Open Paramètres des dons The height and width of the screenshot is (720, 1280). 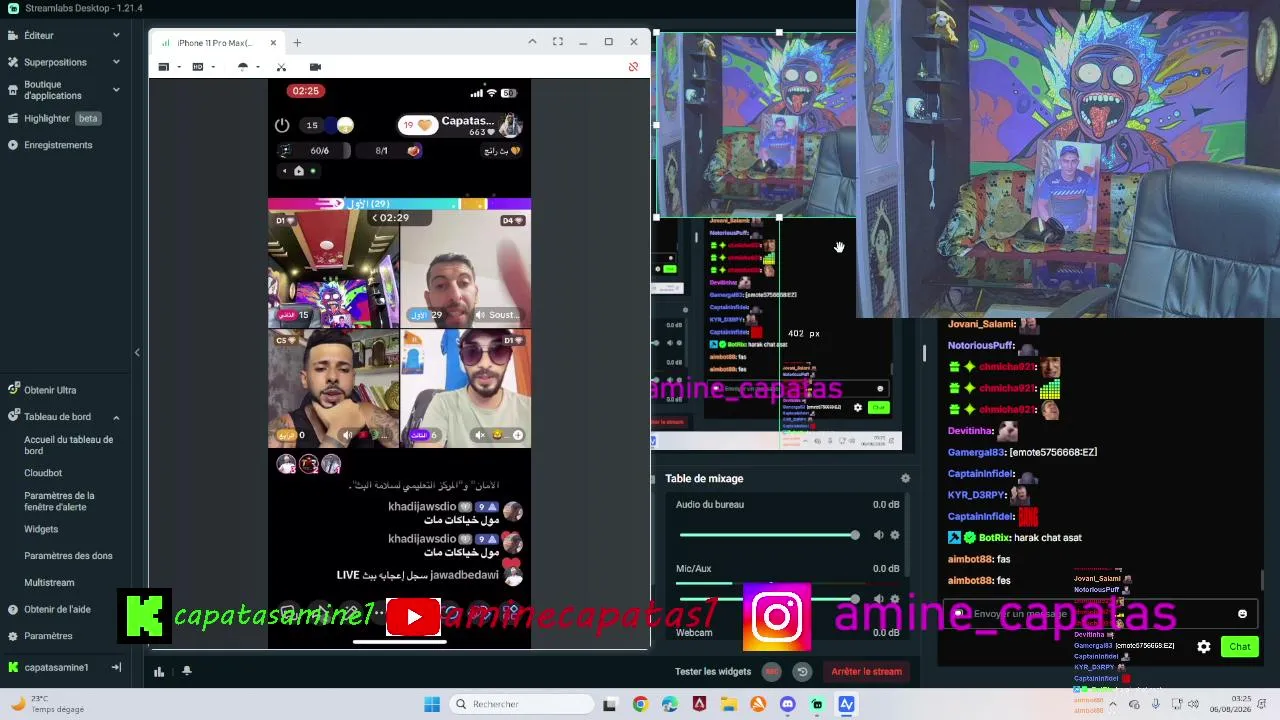68,556
